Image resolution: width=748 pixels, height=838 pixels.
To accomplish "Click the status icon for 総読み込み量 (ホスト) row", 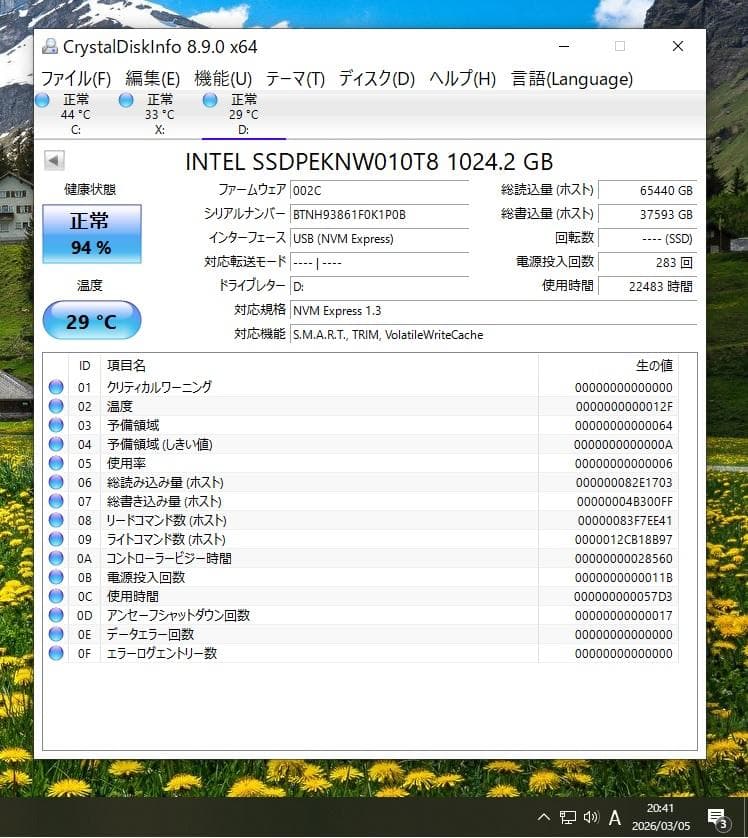I will (x=56, y=482).
